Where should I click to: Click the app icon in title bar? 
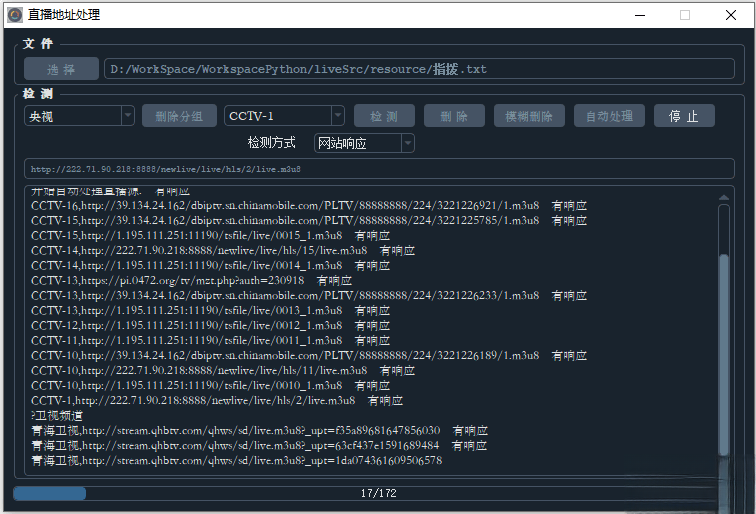point(14,15)
